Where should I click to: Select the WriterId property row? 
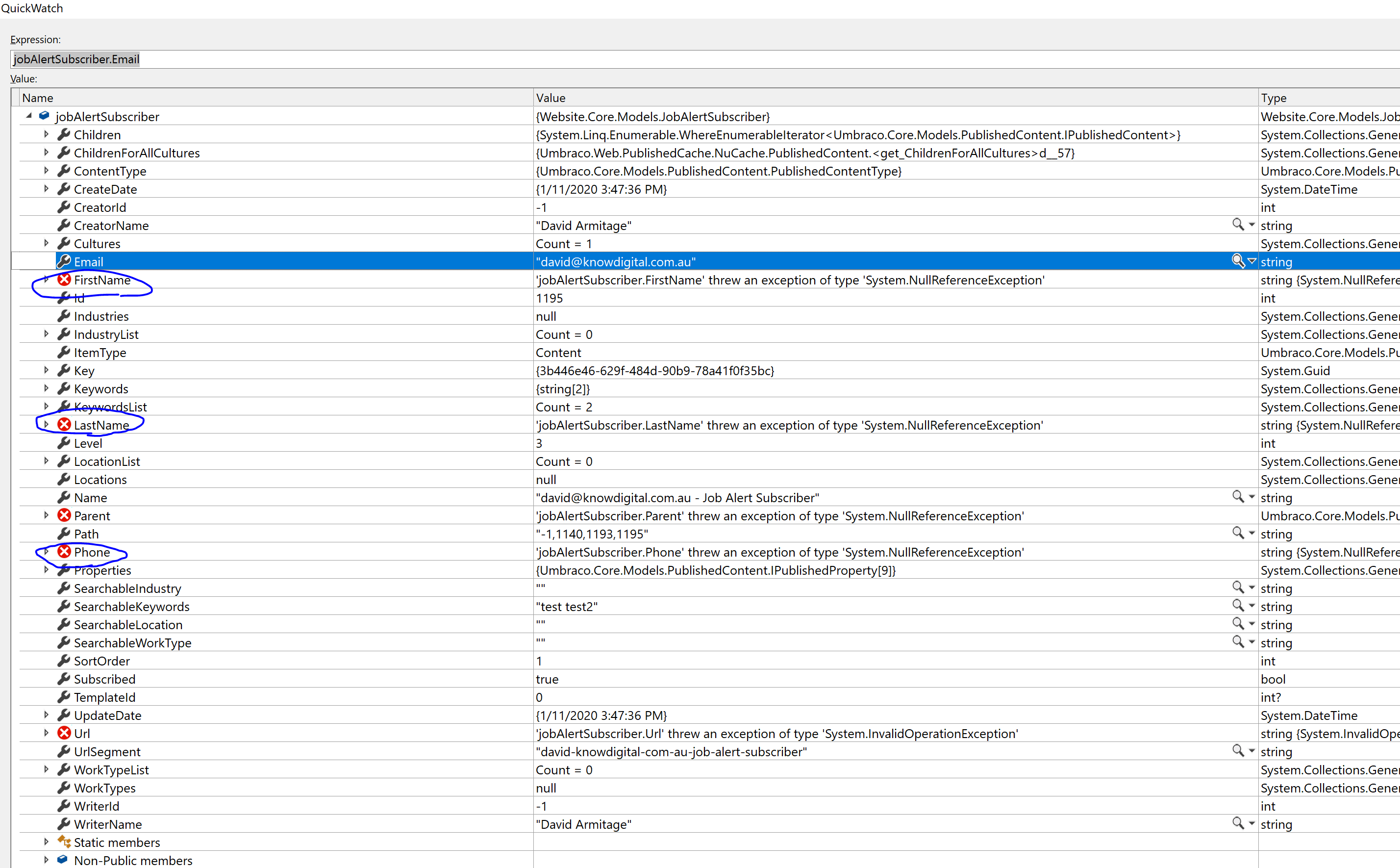click(x=710, y=806)
